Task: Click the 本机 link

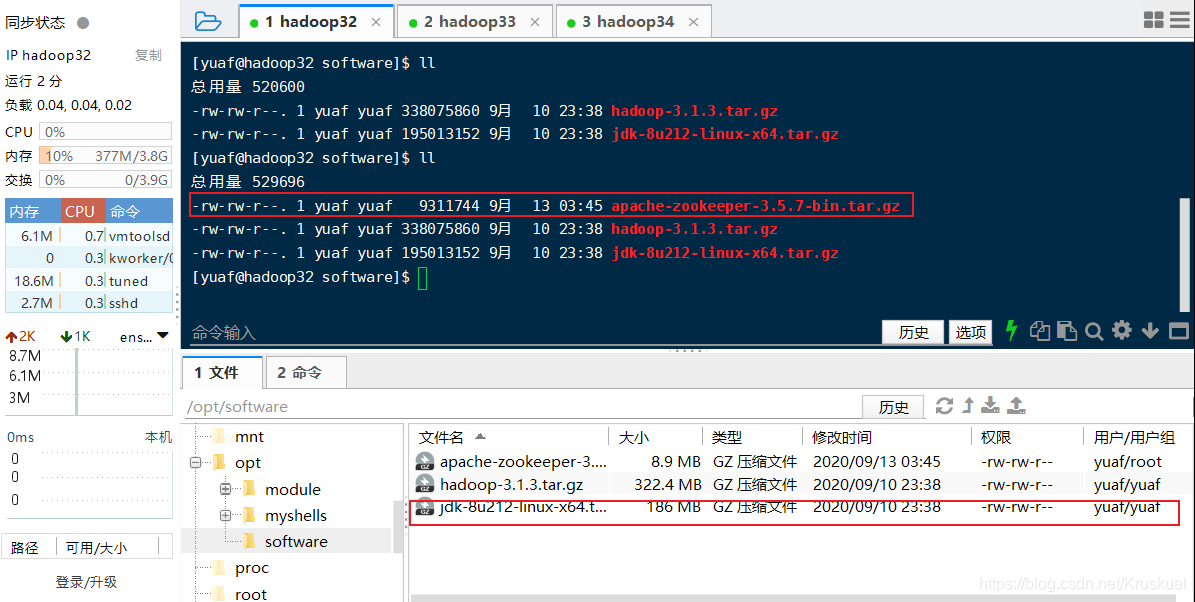Action: click(159, 437)
